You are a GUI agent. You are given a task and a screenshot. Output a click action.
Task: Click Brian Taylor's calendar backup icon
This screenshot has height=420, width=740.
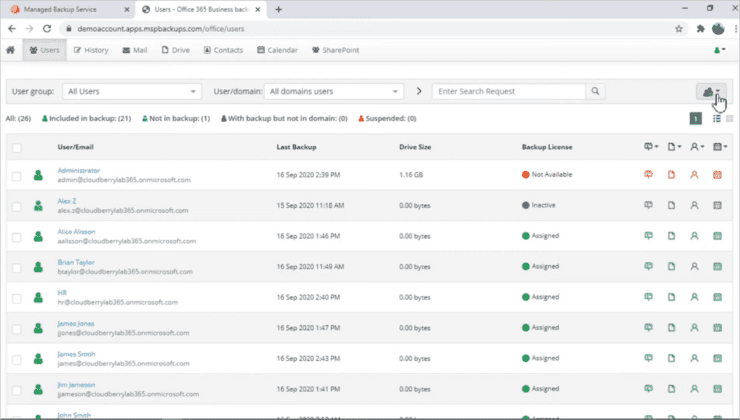[x=717, y=266]
